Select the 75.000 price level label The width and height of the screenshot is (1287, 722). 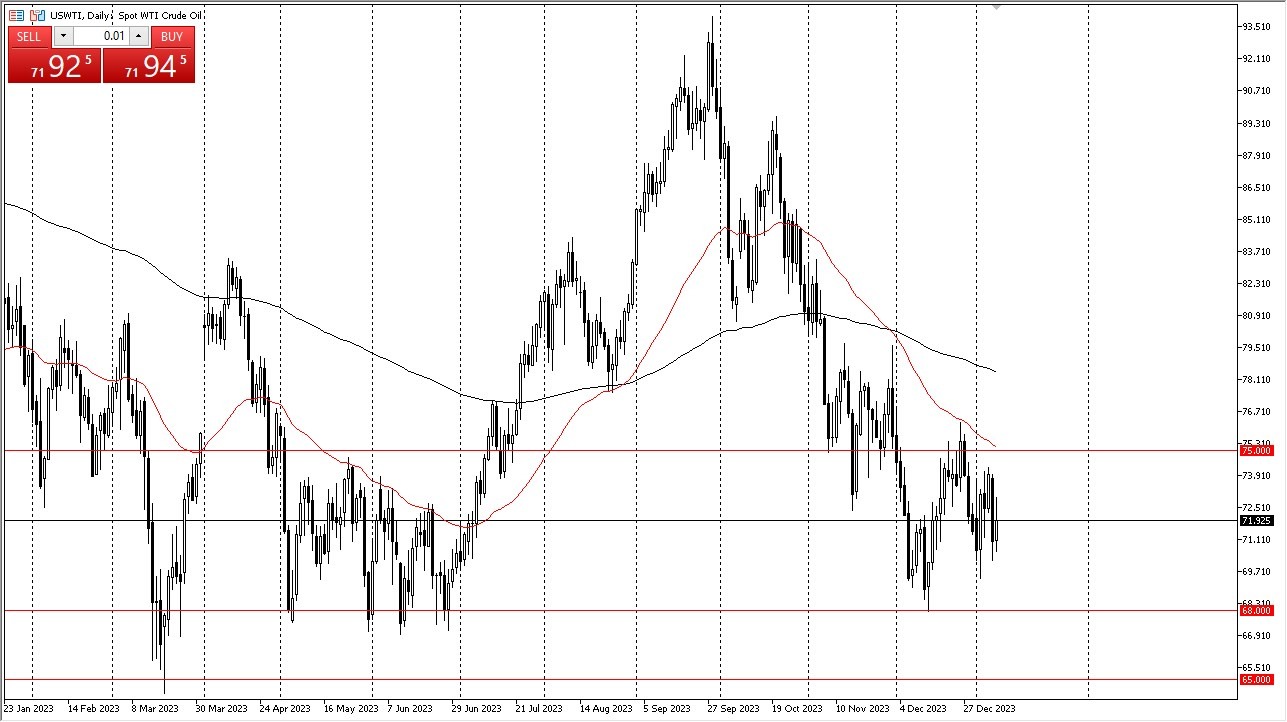point(1256,450)
